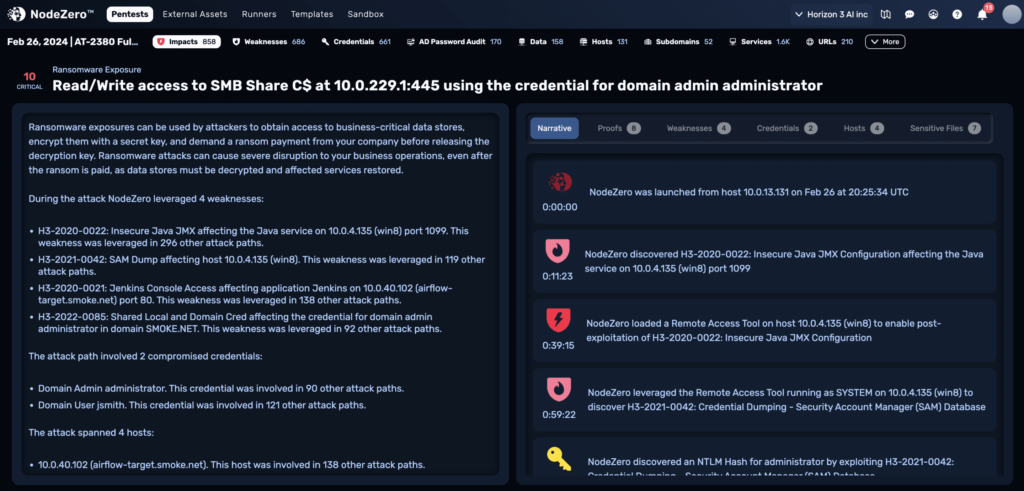The width and height of the screenshot is (1024, 491).
Task: Open the notifications bell
Action: (x=981, y=15)
